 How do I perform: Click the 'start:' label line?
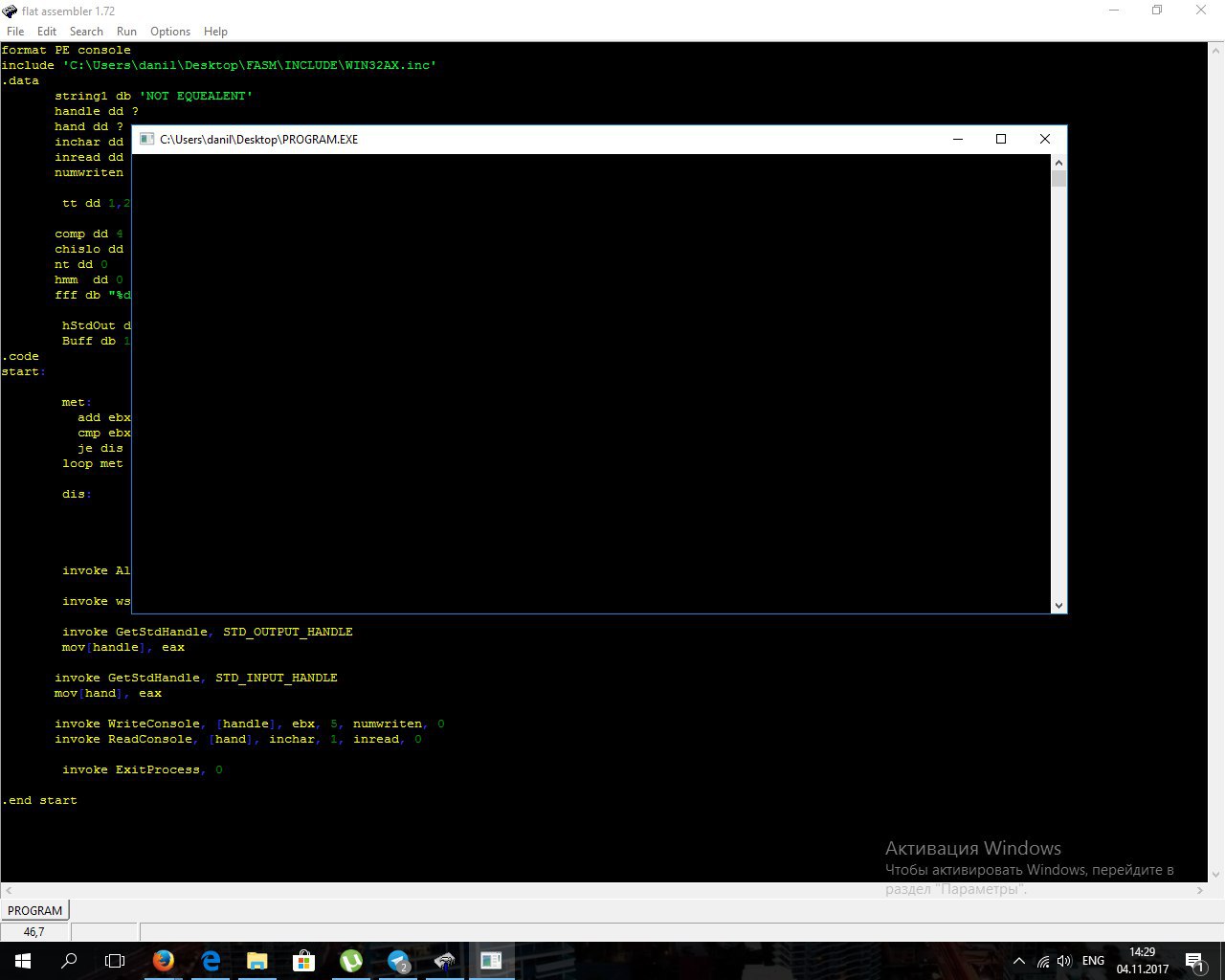pyautogui.click(x=24, y=371)
